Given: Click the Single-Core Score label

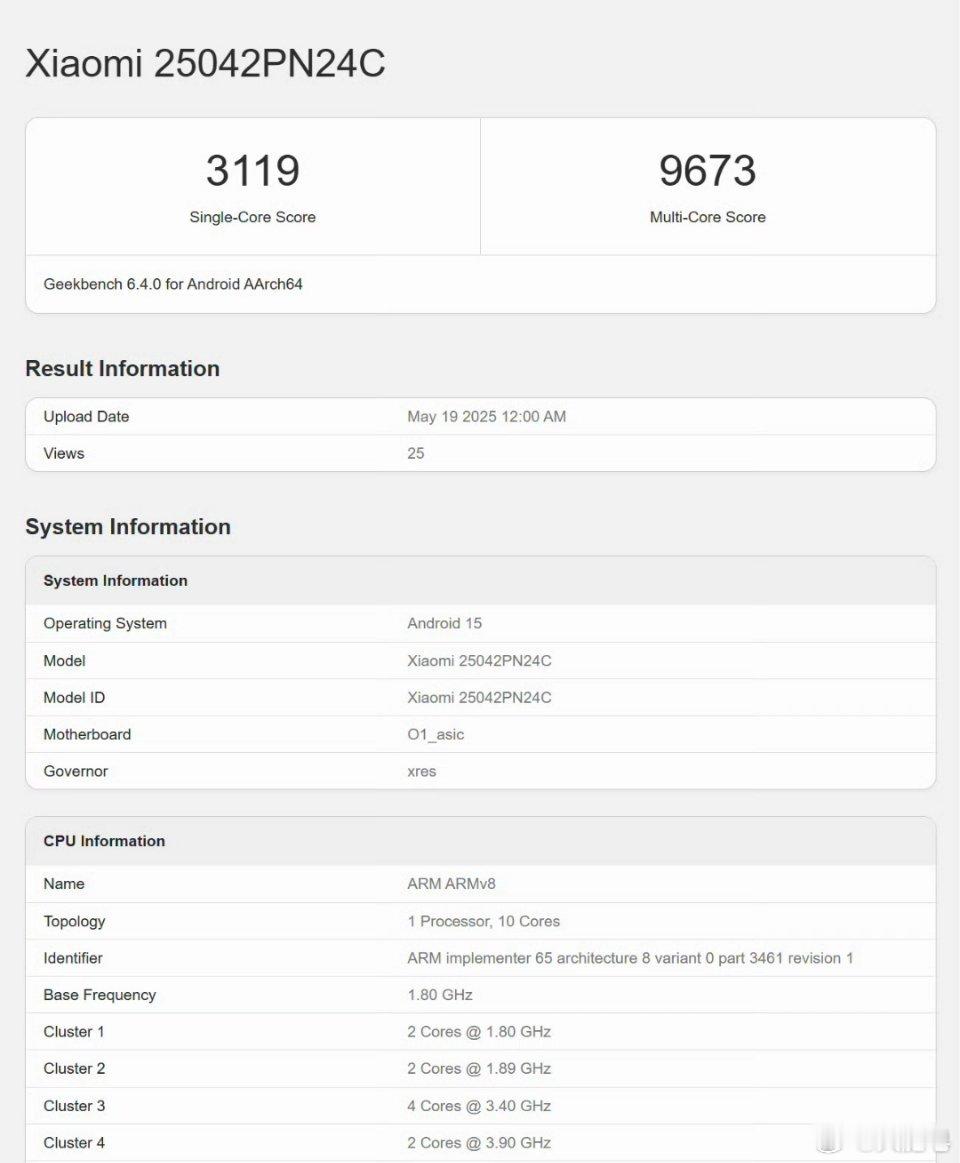Looking at the screenshot, I should point(253,217).
